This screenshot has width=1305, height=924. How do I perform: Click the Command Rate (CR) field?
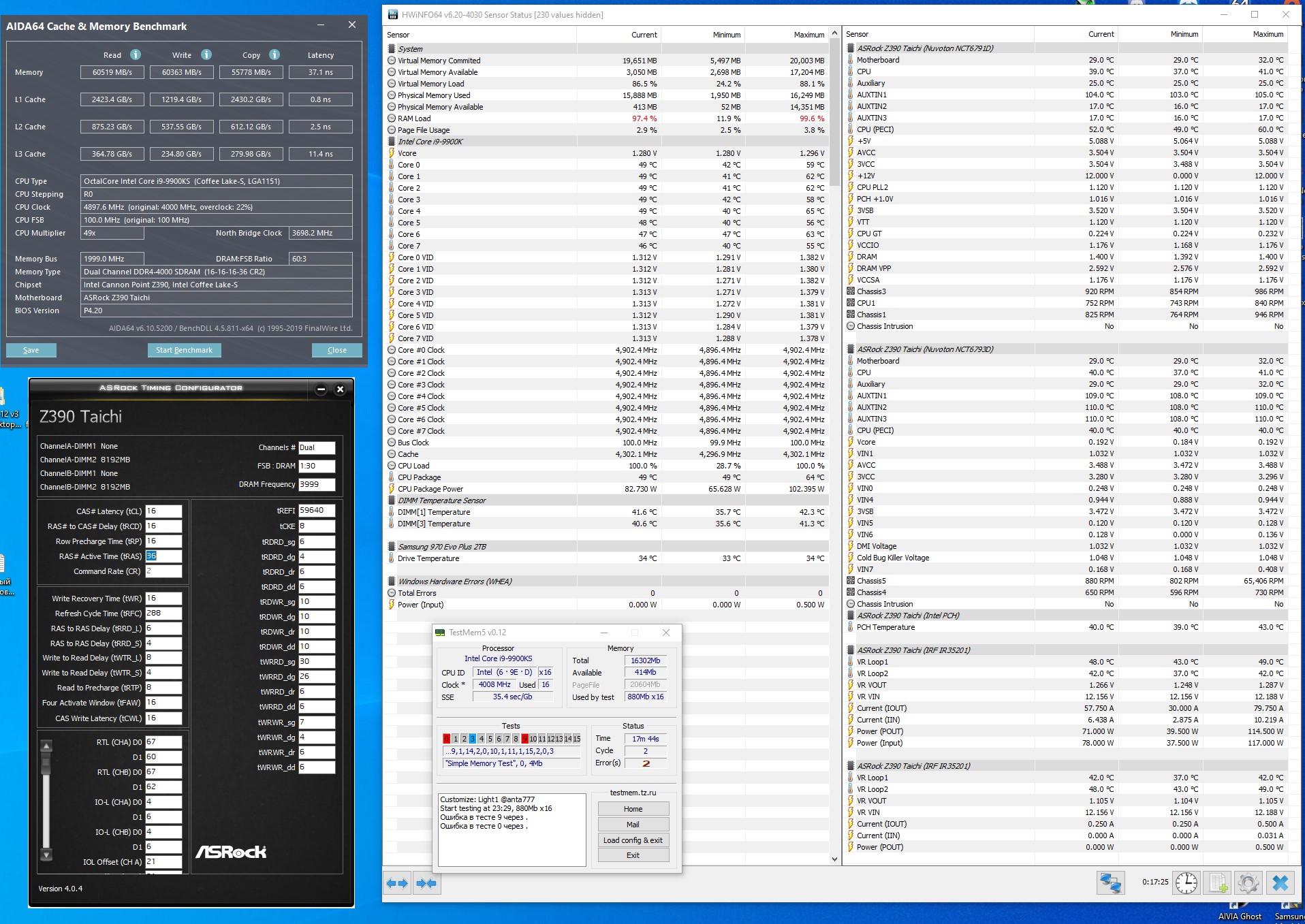coord(163,571)
